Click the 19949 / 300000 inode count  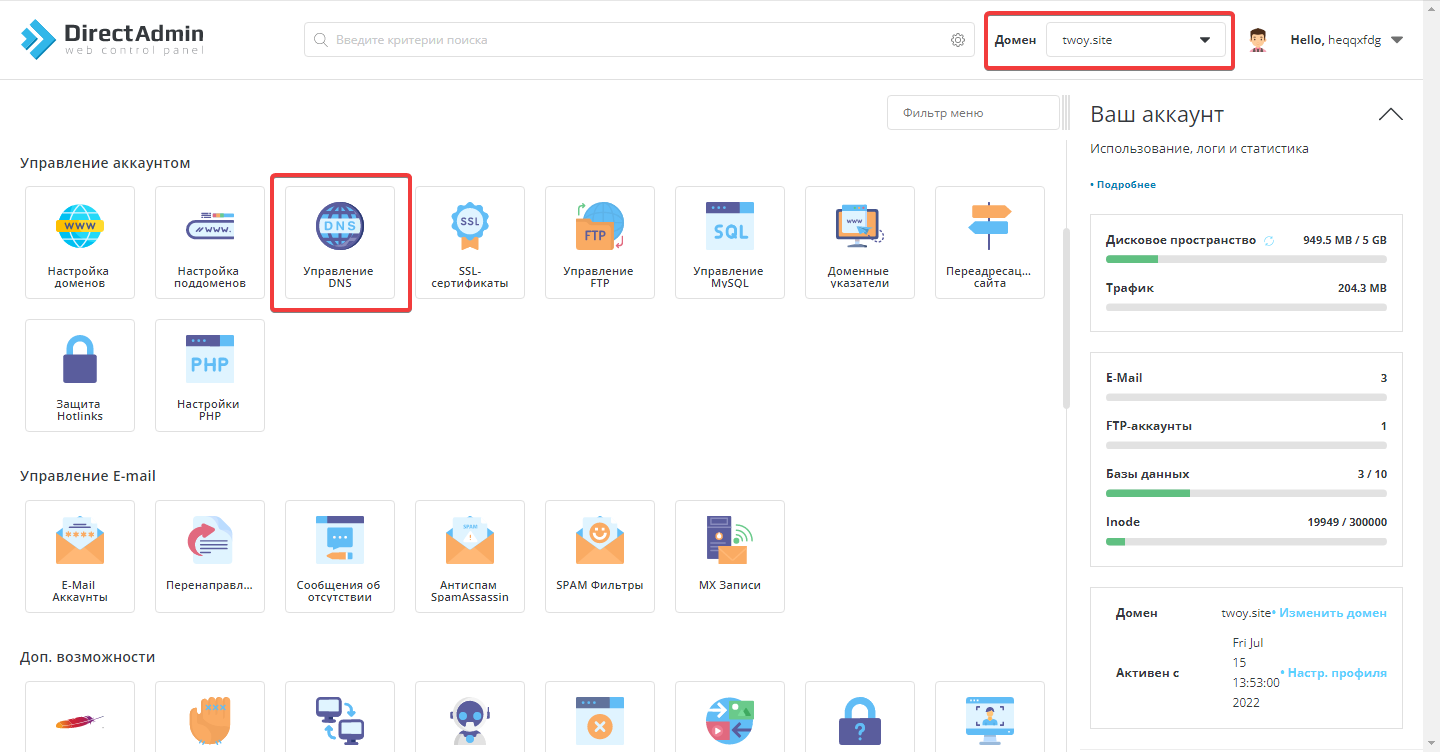pyautogui.click(x=1347, y=522)
